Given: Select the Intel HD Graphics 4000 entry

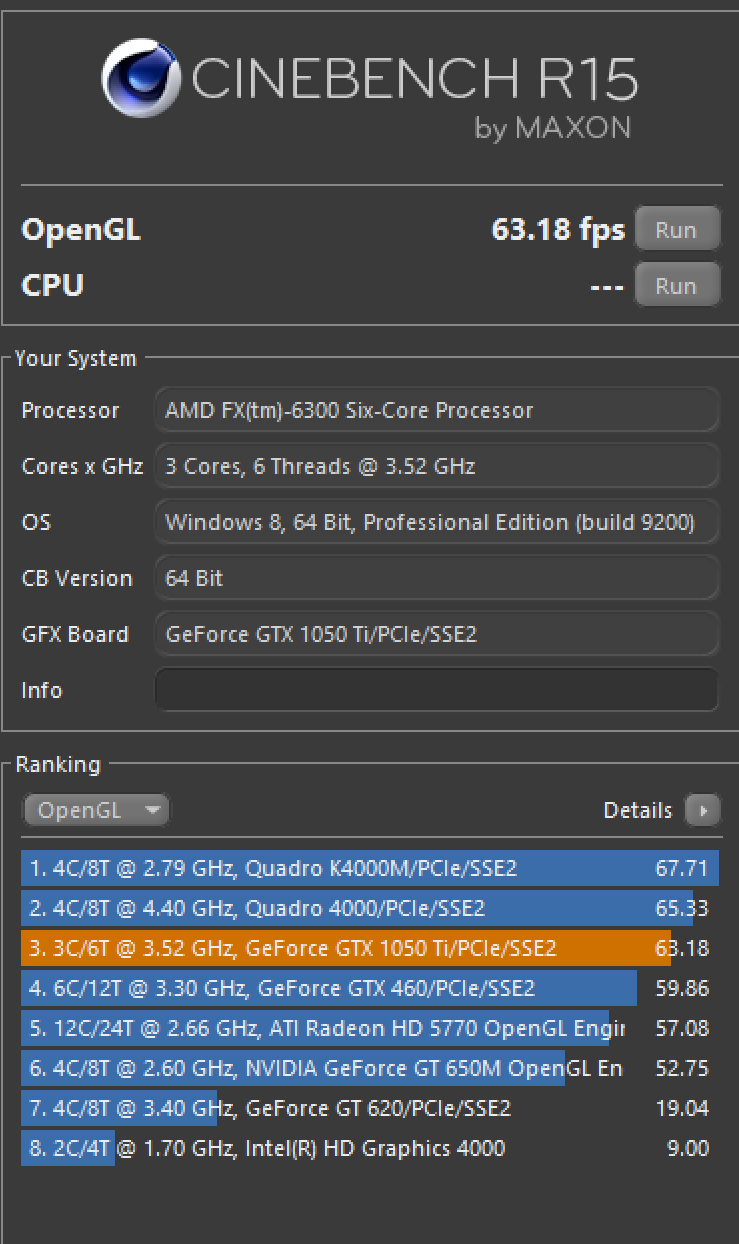Looking at the screenshot, I should click(370, 1148).
